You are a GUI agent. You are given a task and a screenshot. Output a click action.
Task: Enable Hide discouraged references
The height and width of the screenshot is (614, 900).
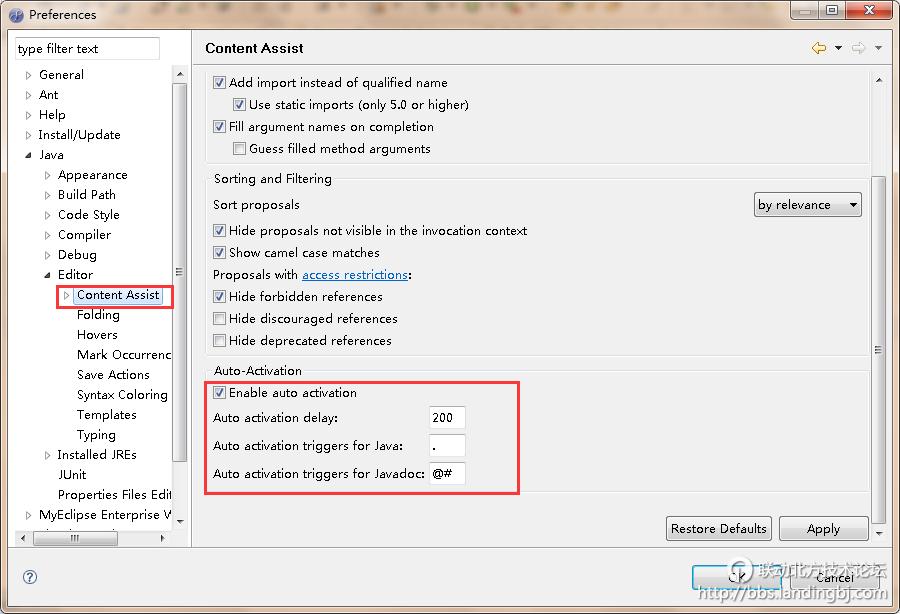(x=220, y=319)
